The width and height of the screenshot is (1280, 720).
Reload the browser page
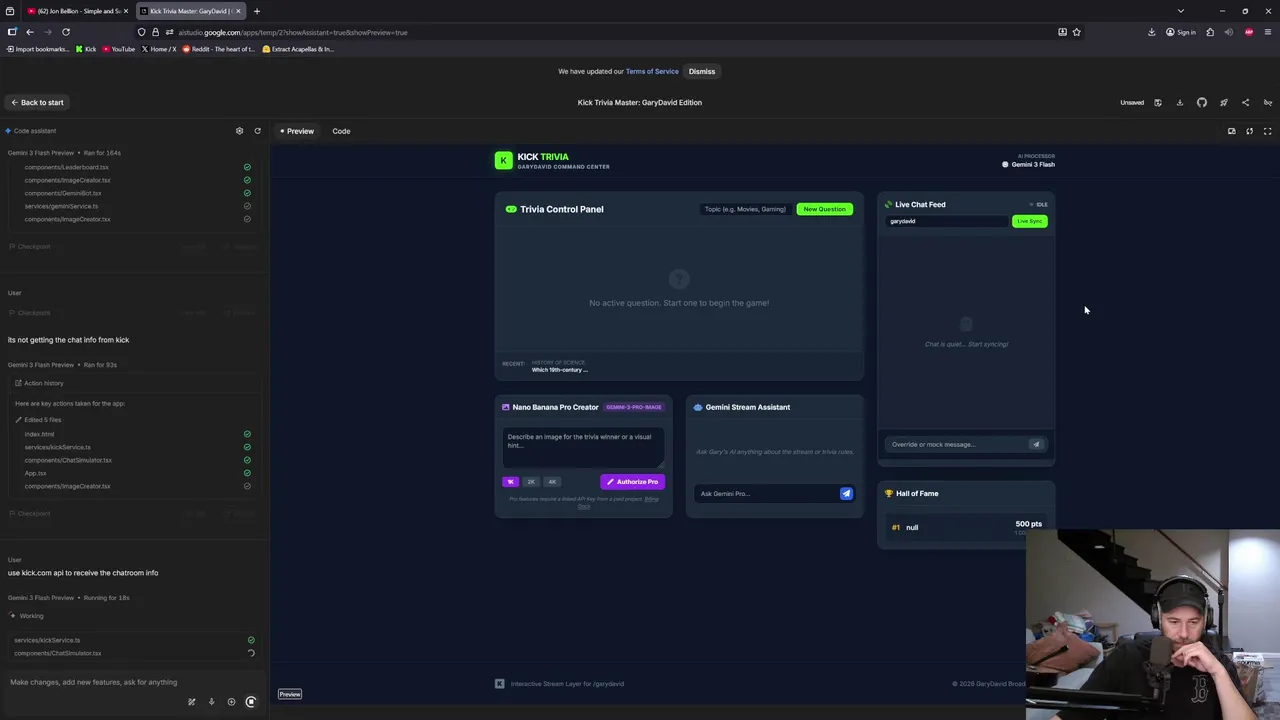pyautogui.click(x=66, y=32)
